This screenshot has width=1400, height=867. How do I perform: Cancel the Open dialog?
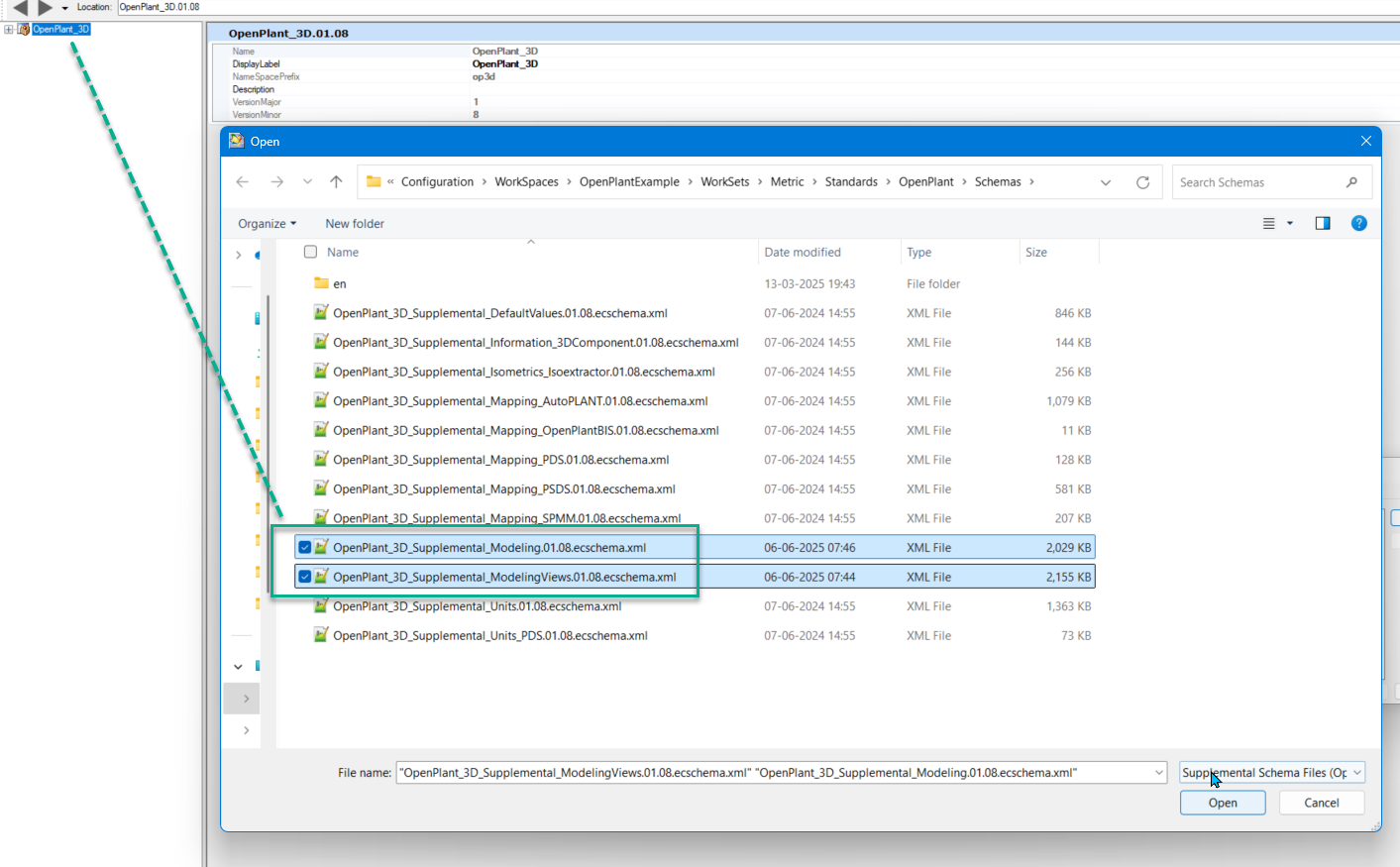point(1322,803)
